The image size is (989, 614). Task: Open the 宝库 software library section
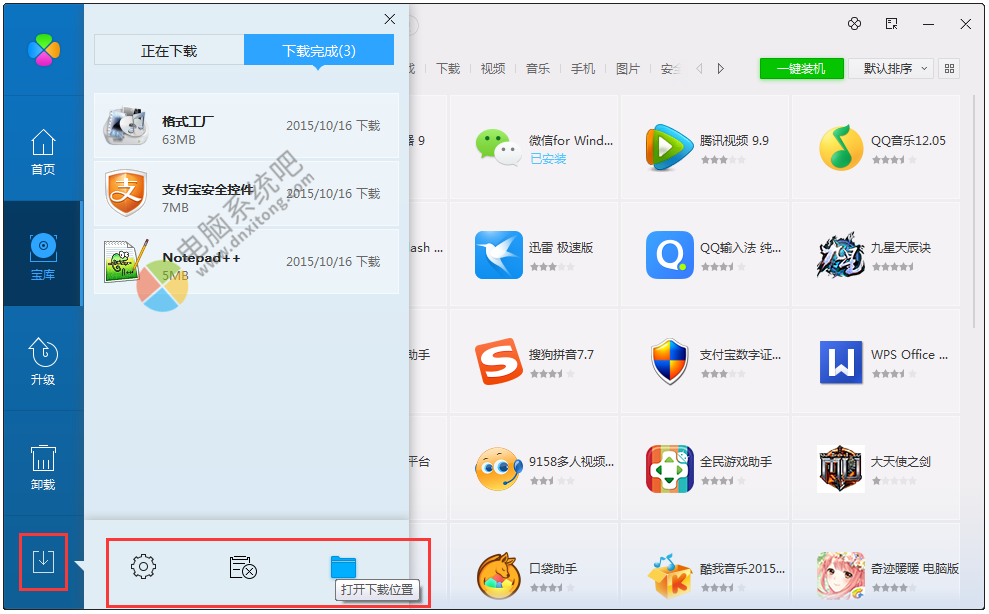coord(43,256)
